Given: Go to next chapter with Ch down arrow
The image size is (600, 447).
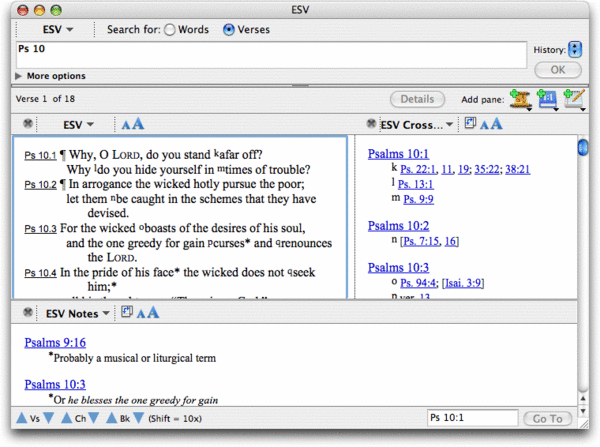Looking at the screenshot, I should (94, 418).
